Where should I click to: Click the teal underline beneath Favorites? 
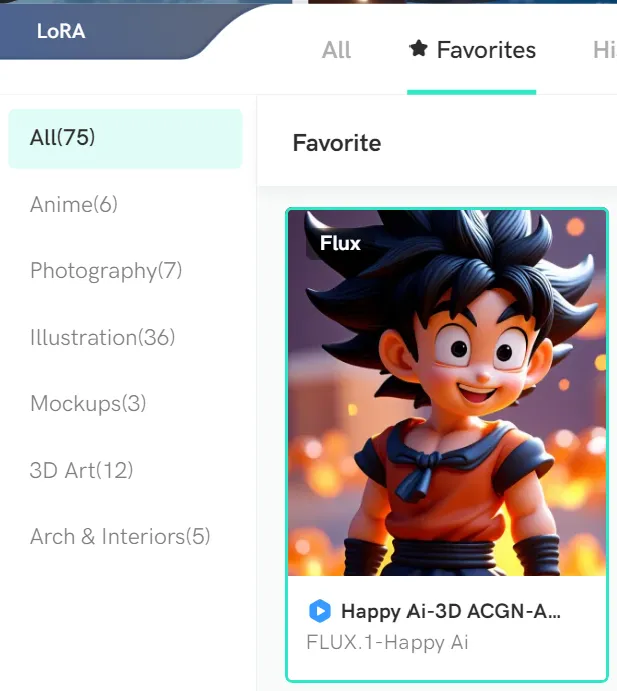coord(472,92)
